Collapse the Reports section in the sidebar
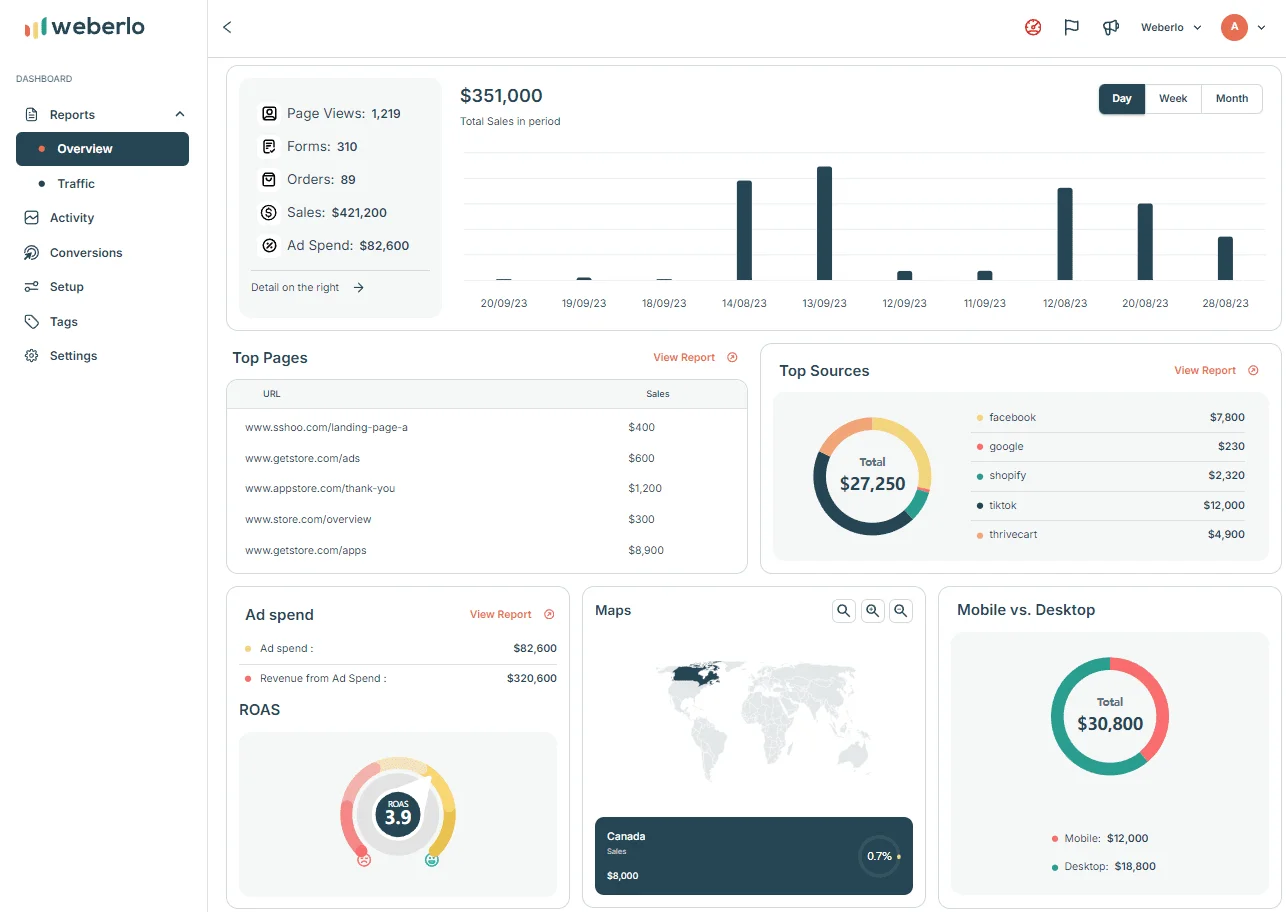This screenshot has width=1286, height=912. (x=178, y=113)
